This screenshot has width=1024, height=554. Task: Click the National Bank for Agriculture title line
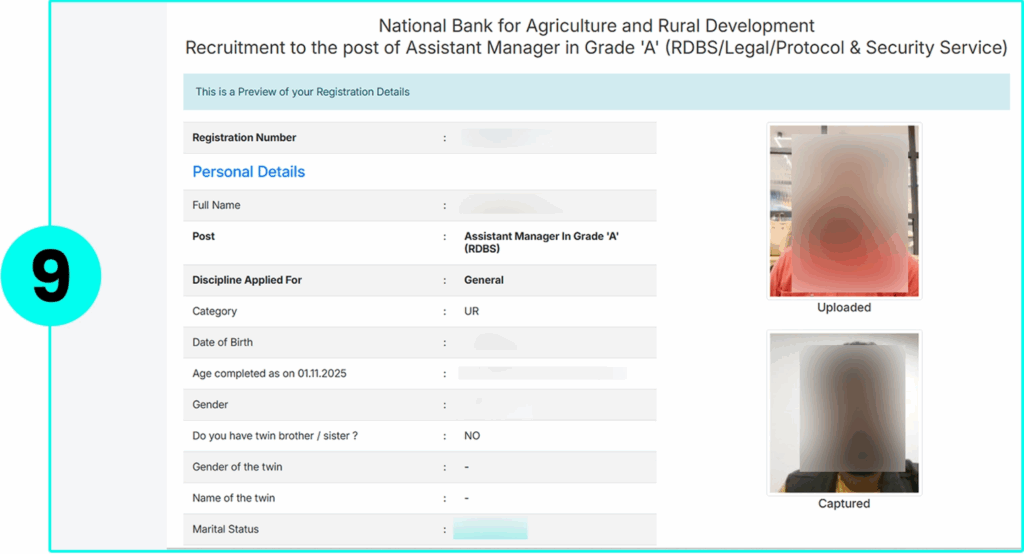click(x=596, y=26)
